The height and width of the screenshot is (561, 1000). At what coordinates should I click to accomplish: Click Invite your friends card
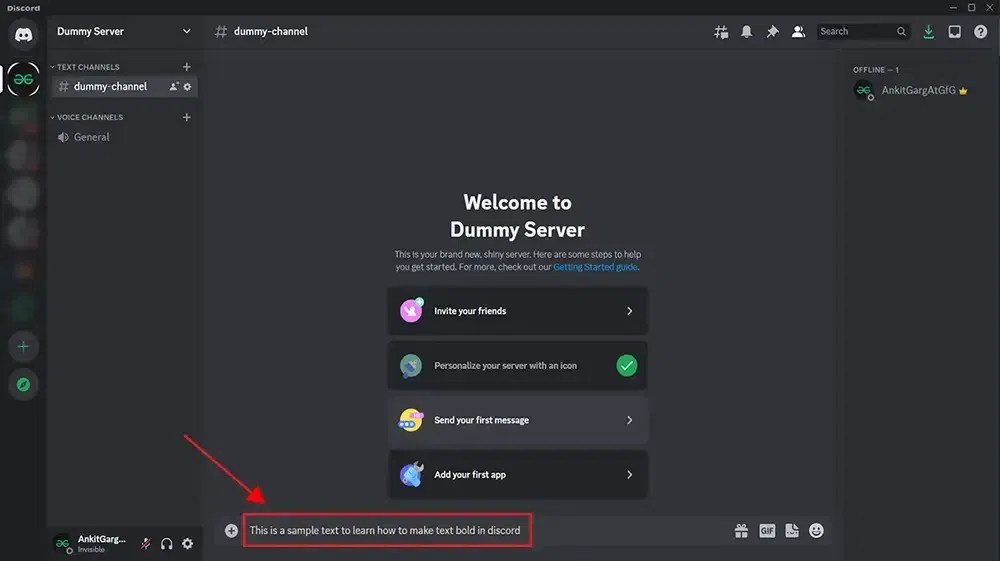(x=517, y=311)
